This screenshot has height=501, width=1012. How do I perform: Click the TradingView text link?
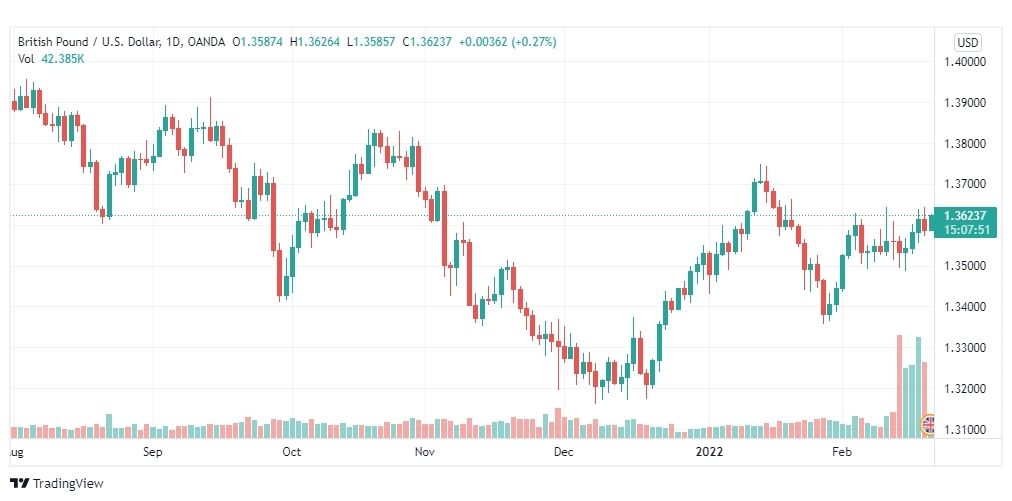(68, 483)
